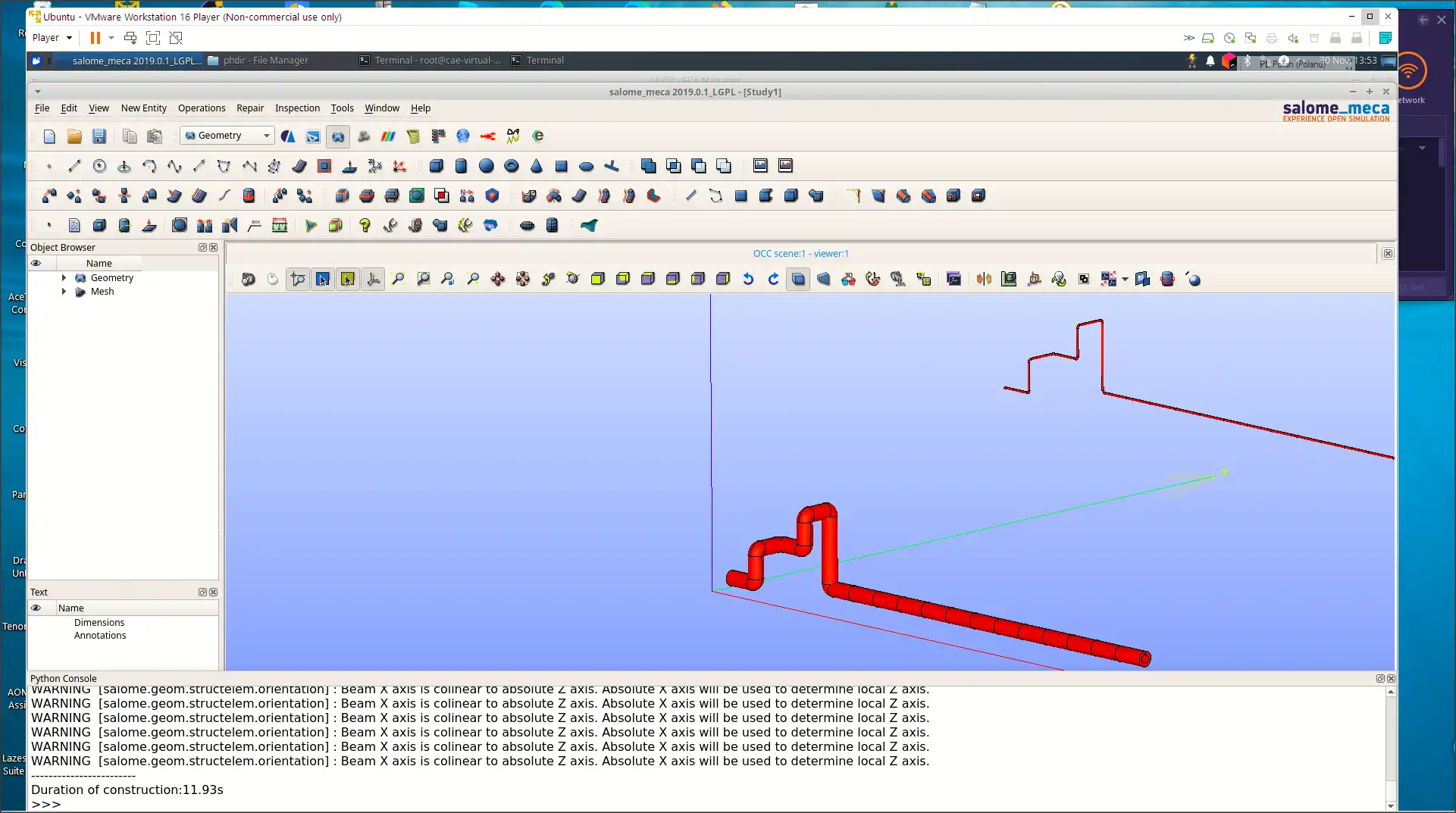This screenshot has height=813, width=1456.
Task: Create a torus primitive
Action: pos(511,166)
